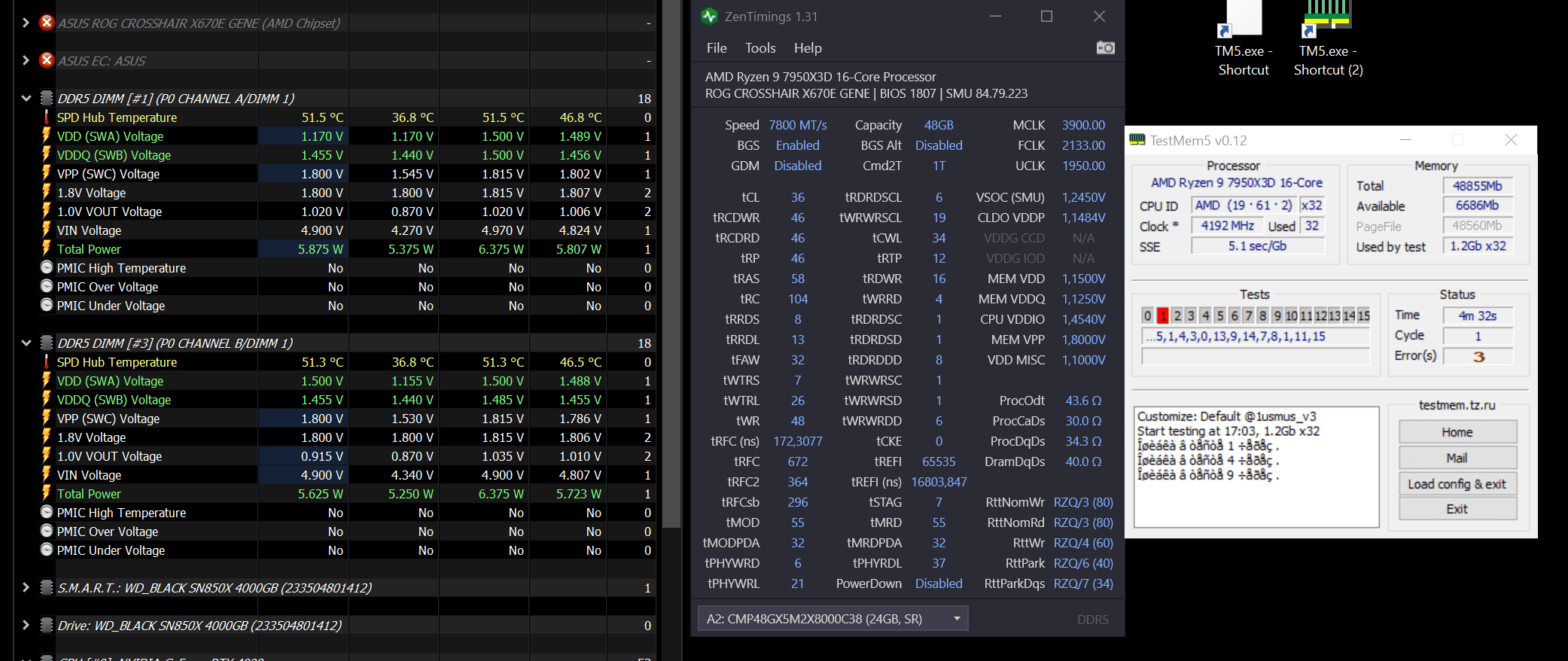Click the tRFC (ns) value 172,3077
Image resolution: width=1568 pixels, height=661 pixels.
798,441
